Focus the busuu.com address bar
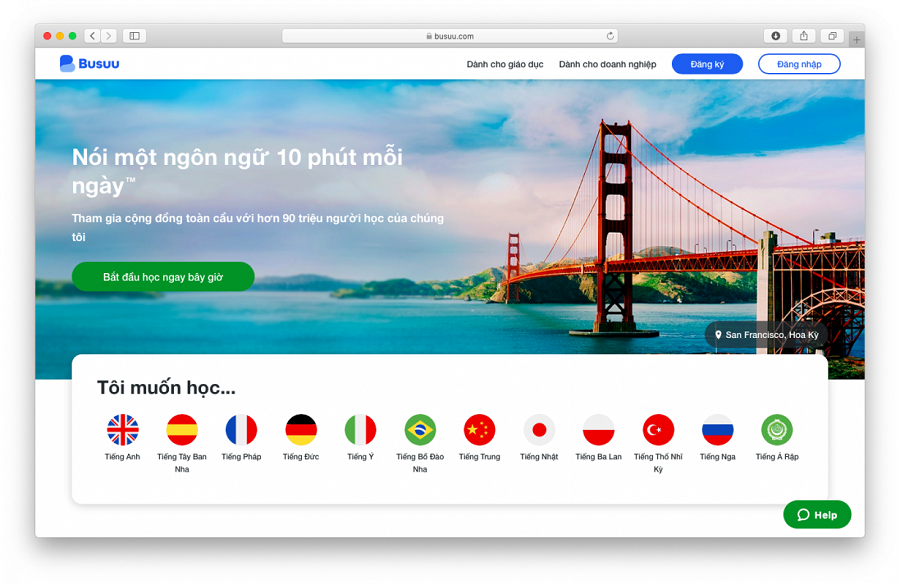 pyautogui.click(x=449, y=36)
